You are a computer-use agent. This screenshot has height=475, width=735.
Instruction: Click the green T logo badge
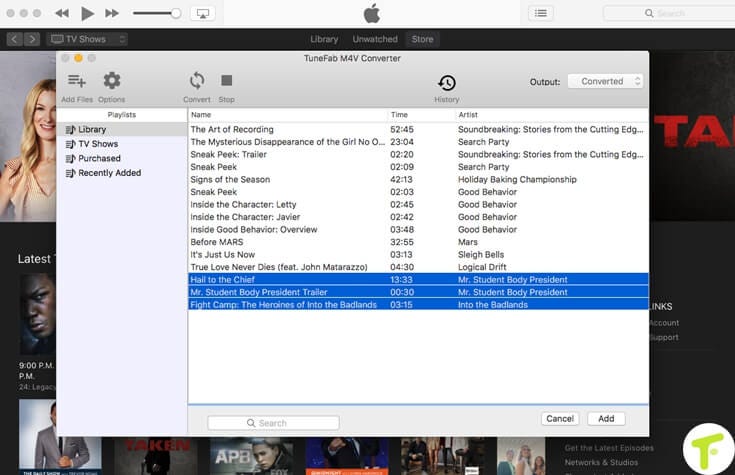[709, 449]
